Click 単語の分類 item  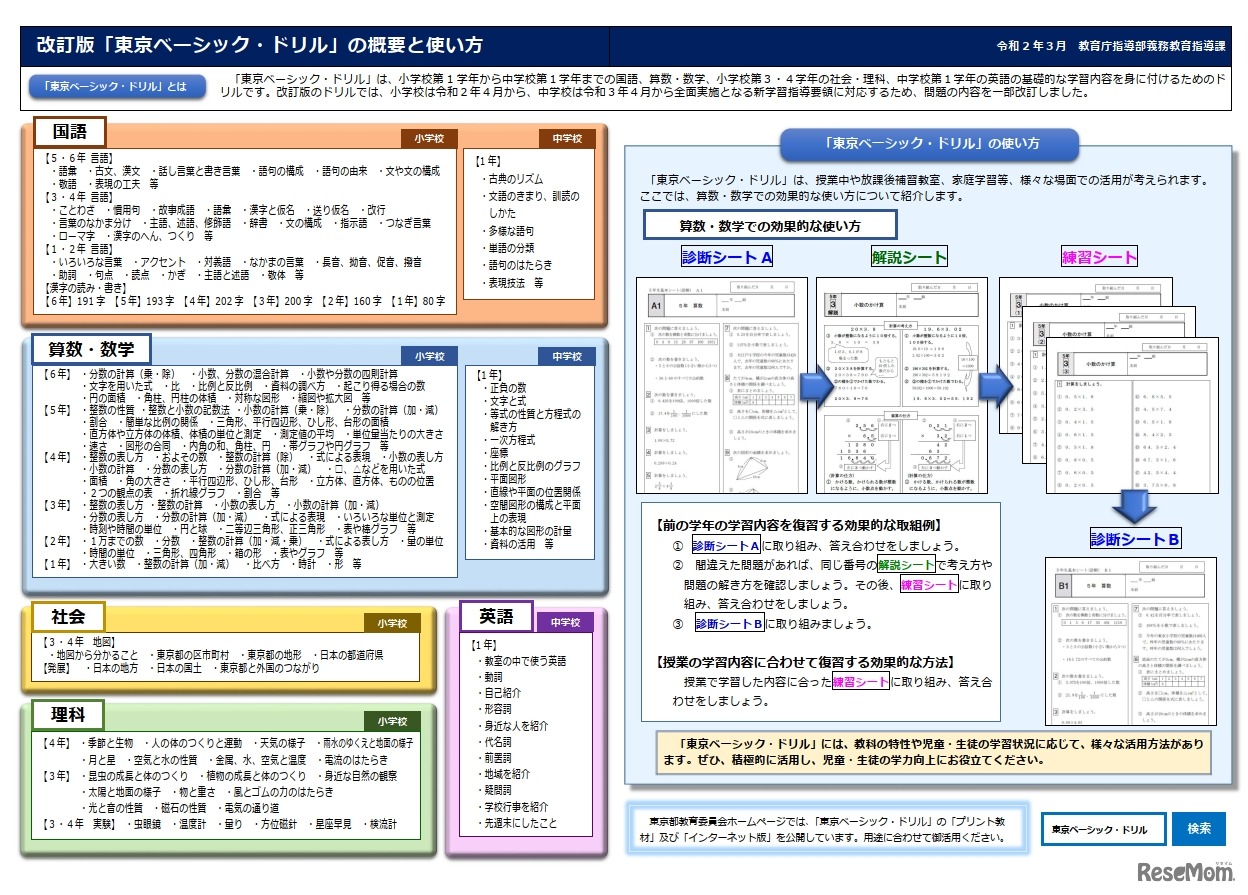click(x=511, y=248)
